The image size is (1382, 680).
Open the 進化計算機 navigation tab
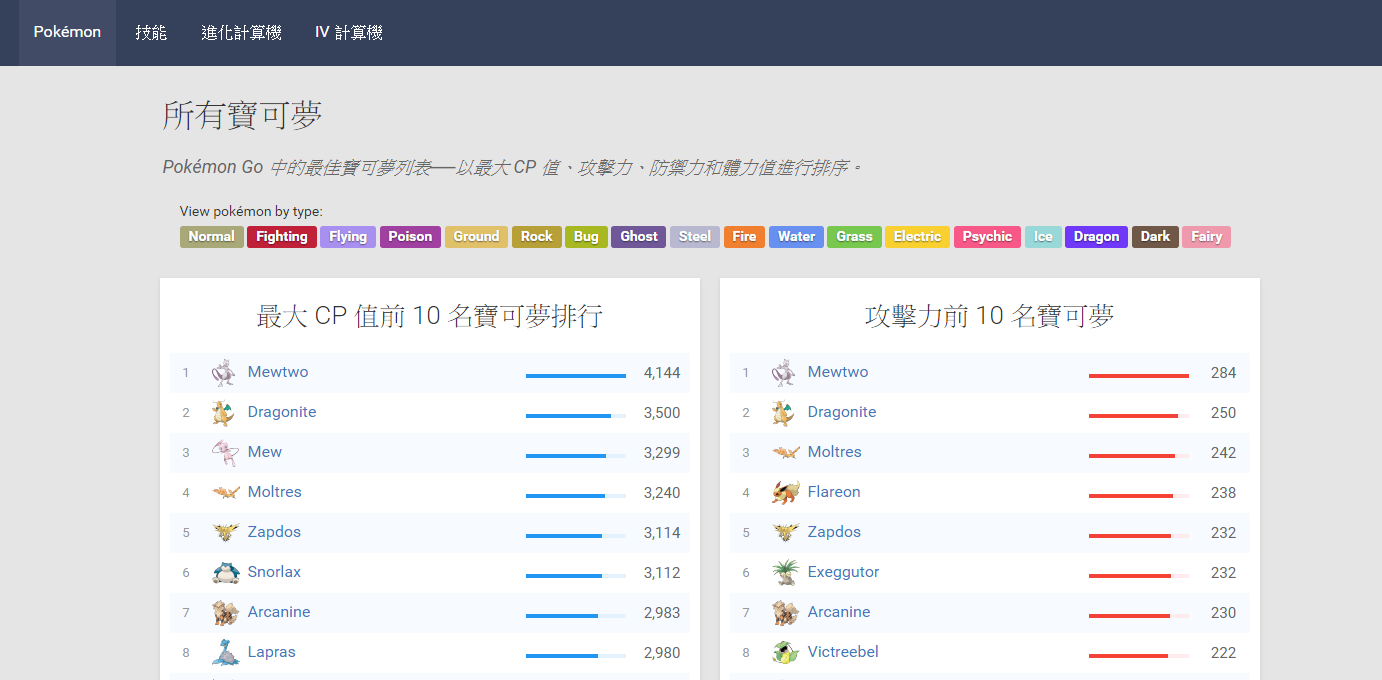coord(241,33)
